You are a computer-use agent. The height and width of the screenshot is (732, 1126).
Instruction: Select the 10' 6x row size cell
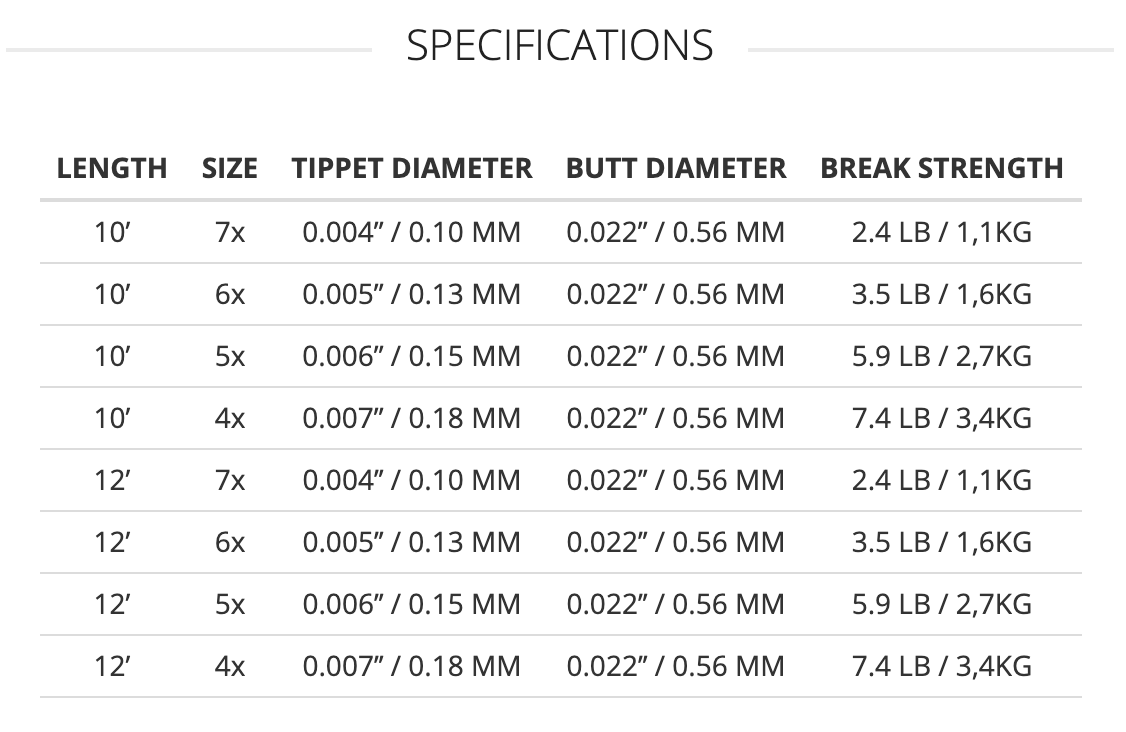230,295
